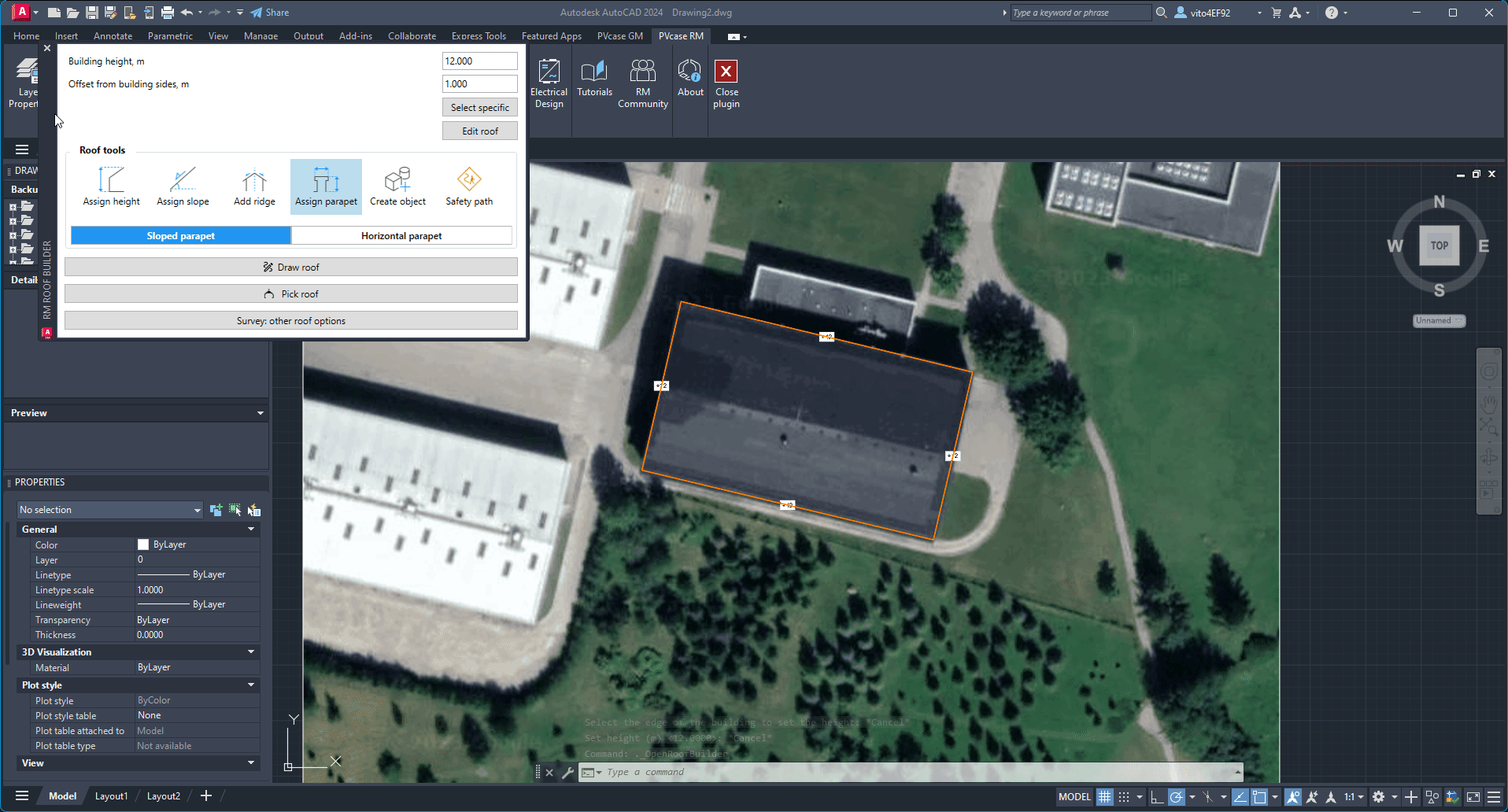This screenshot has width=1508, height=812.
Task: Open Layer Properties in the ribbon
Action: [24, 83]
